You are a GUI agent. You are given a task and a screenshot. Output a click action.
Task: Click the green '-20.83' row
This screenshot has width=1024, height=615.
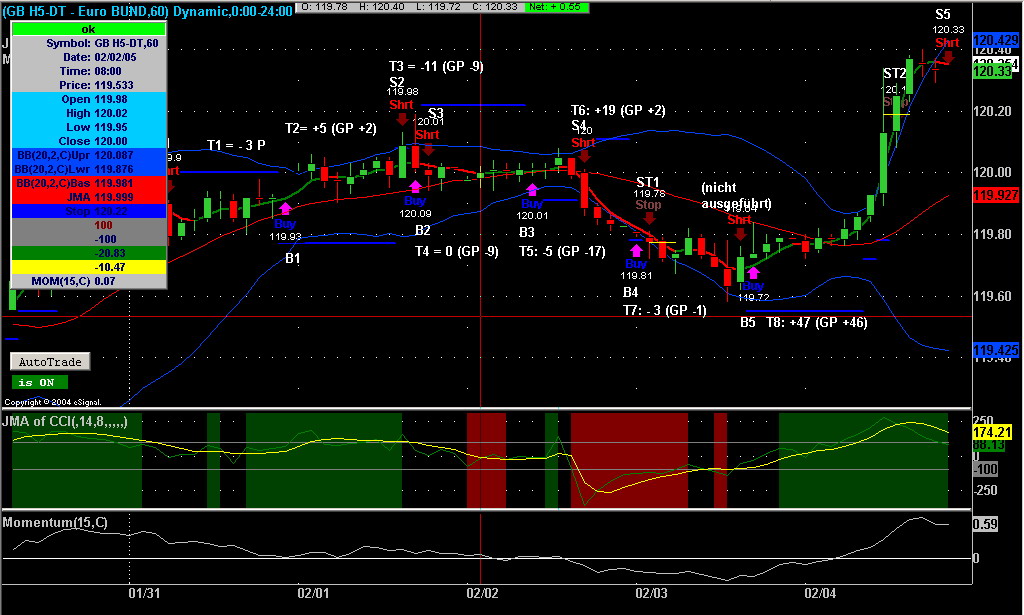tap(89, 253)
